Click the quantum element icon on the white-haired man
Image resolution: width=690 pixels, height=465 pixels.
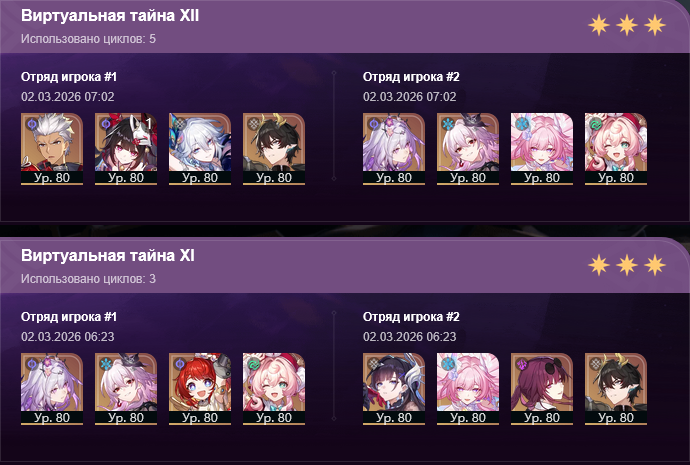click(x=32, y=124)
